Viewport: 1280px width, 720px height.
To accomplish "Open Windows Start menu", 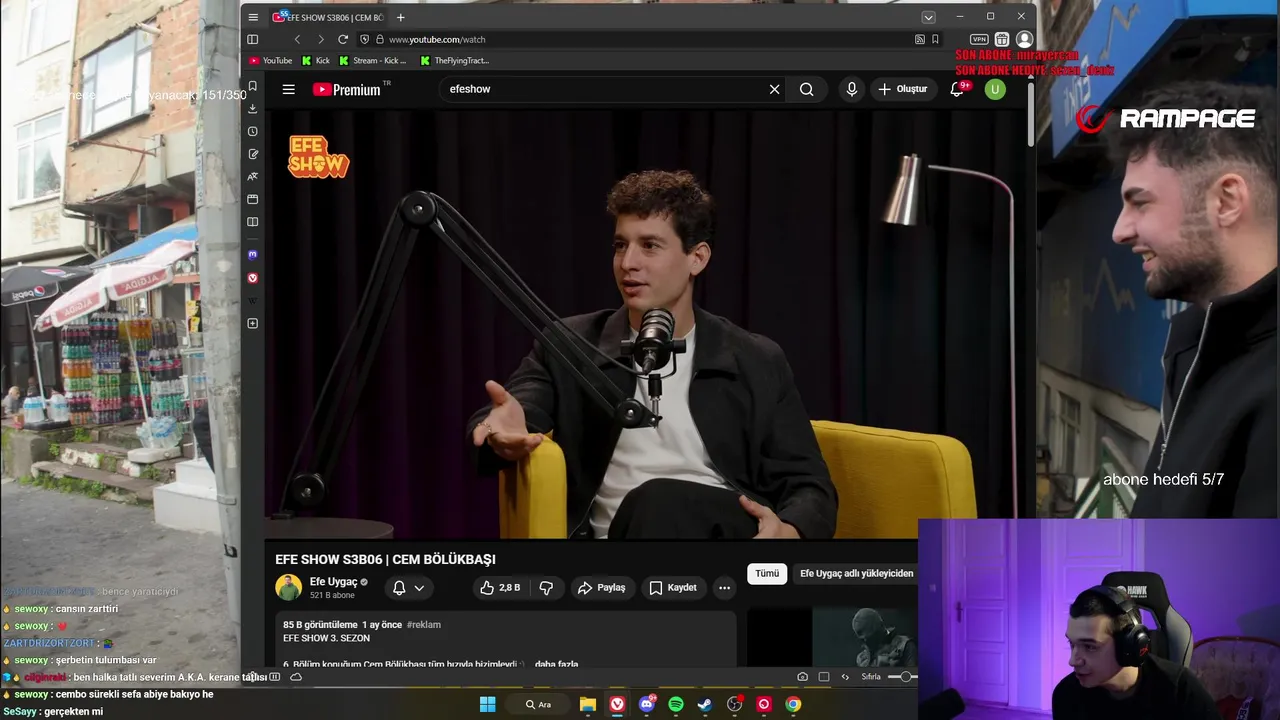I will coord(487,704).
